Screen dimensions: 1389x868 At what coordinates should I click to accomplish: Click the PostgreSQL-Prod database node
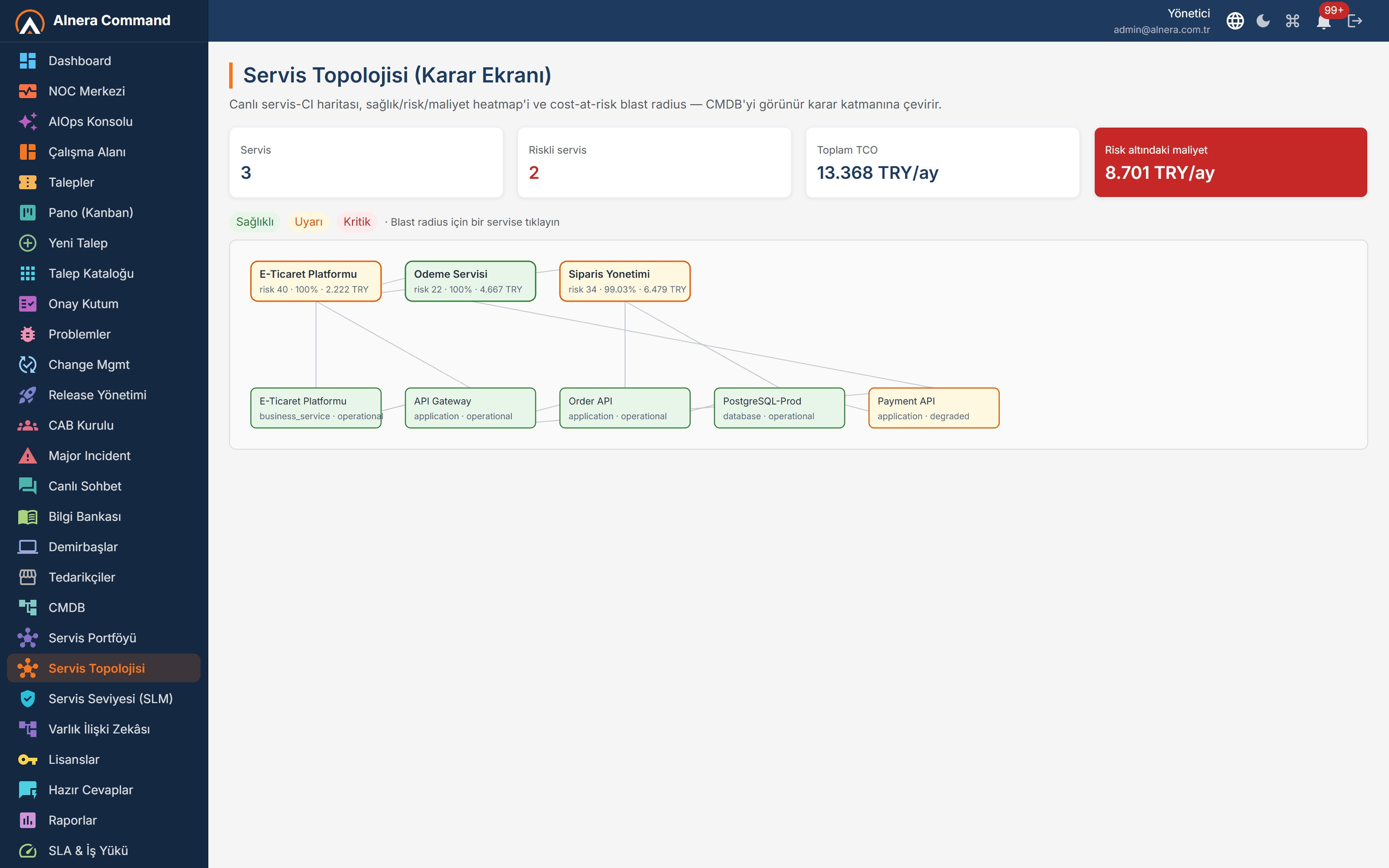(779, 408)
